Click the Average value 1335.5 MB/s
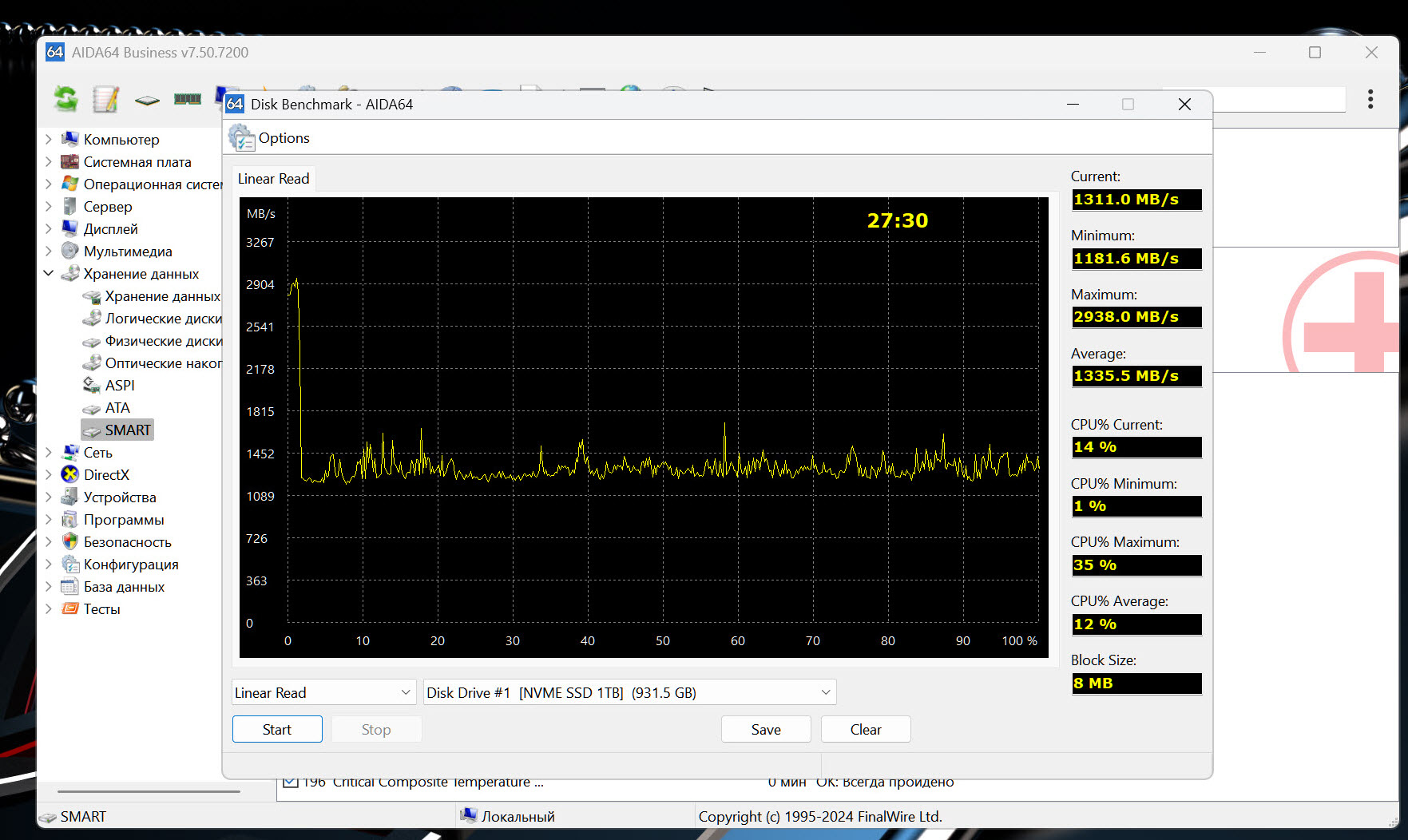 (x=1136, y=376)
